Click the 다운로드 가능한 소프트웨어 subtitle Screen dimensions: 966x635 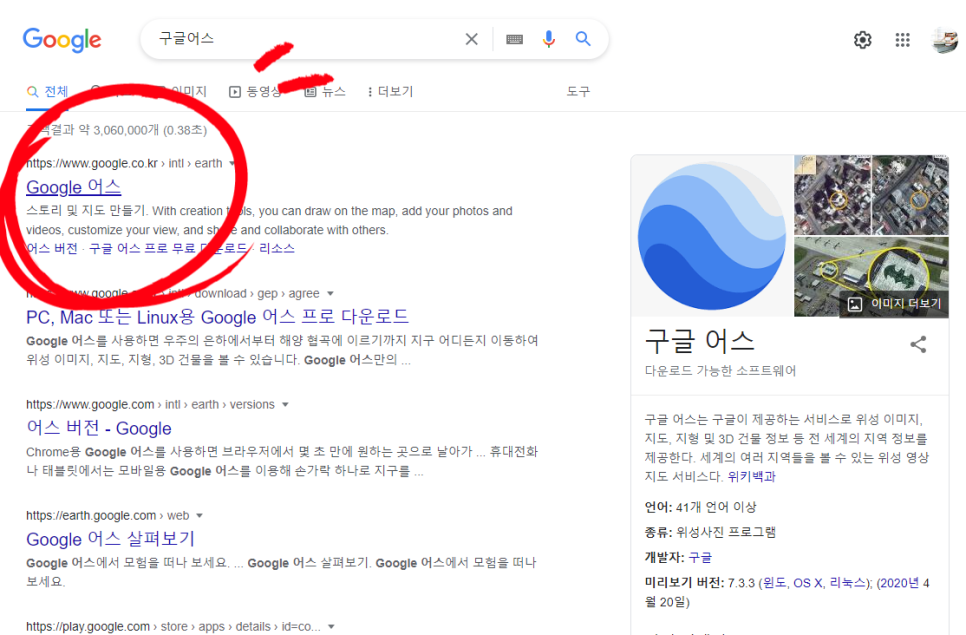pyautogui.click(x=720, y=371)
